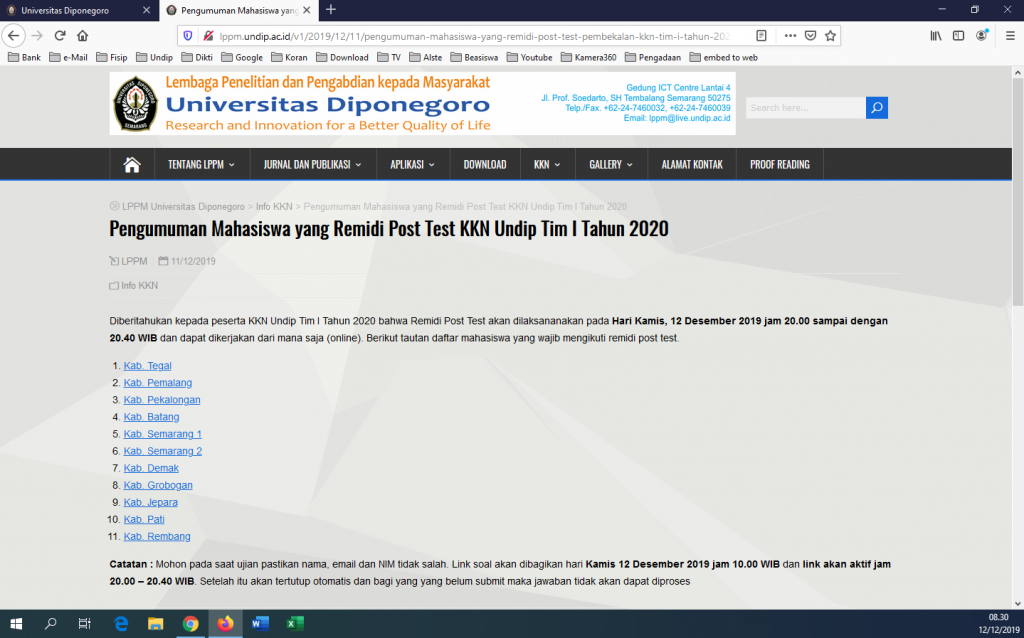Open Excel from the Windows taskbar
1024x638 pixels.
(x=295, y=623)
